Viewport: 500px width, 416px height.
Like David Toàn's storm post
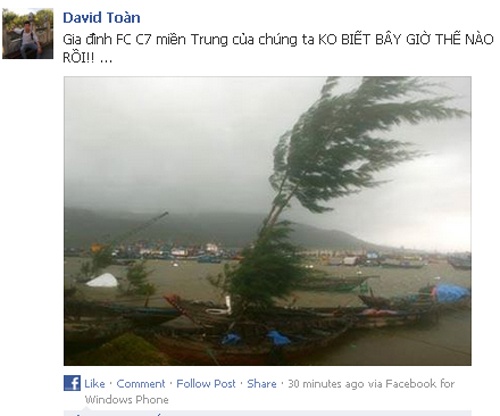coord(95,384)
